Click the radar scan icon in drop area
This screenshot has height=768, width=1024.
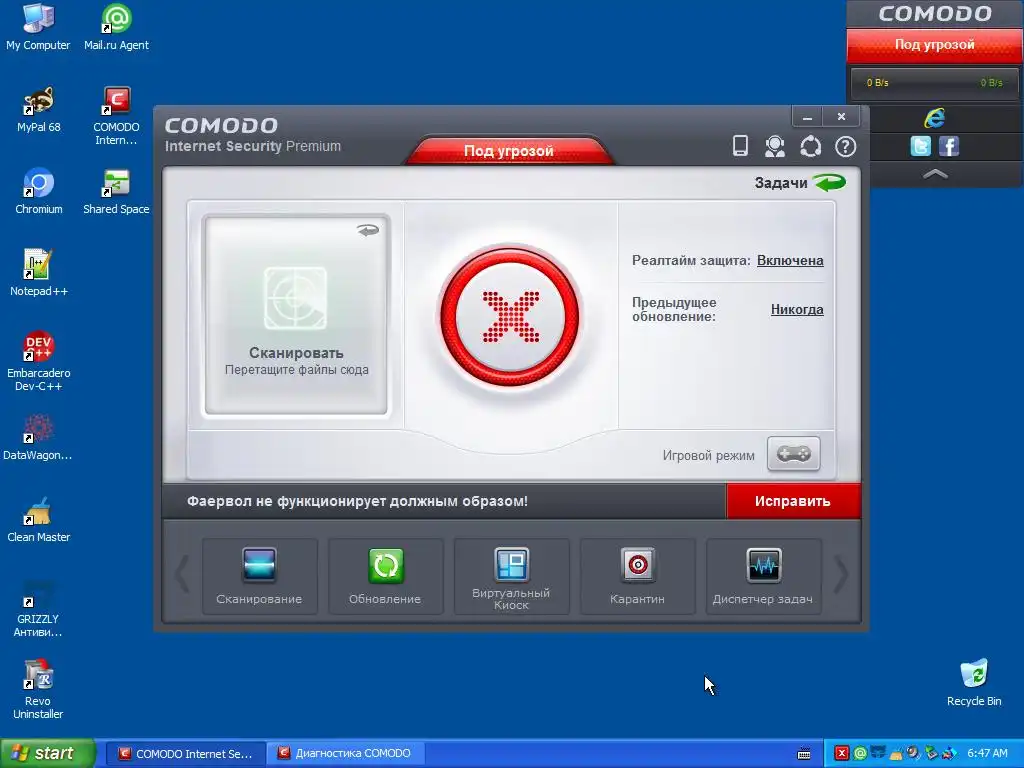pyautogui.click(x=295, y=298)
